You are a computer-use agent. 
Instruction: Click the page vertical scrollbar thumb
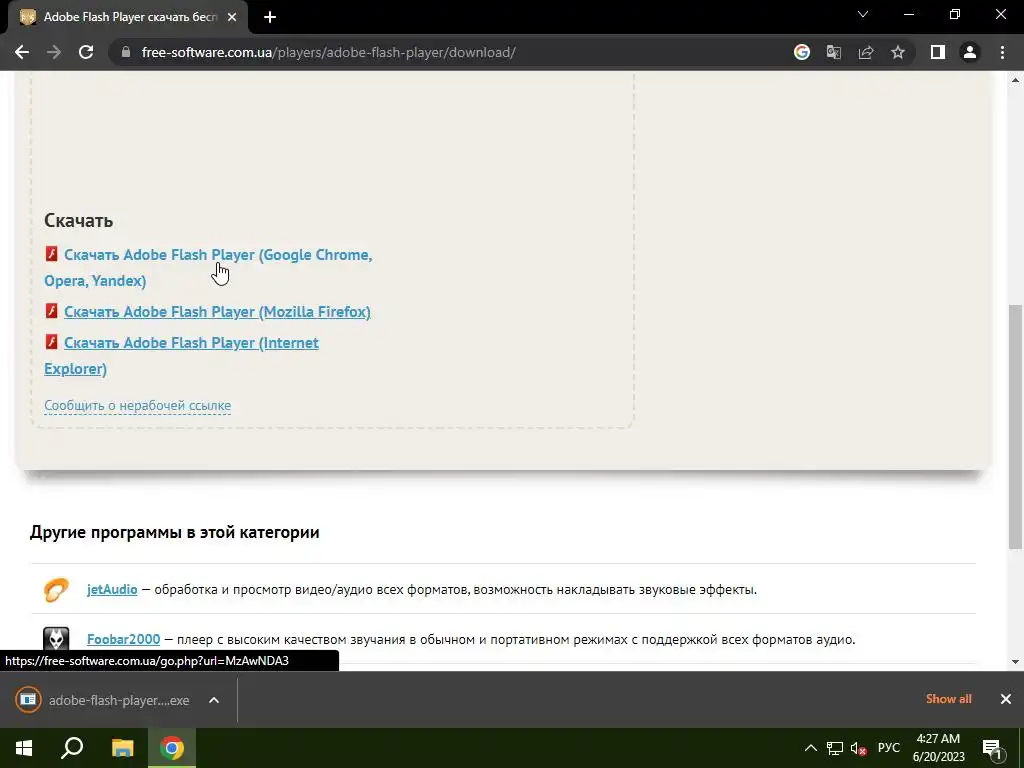coord(1015,426)
